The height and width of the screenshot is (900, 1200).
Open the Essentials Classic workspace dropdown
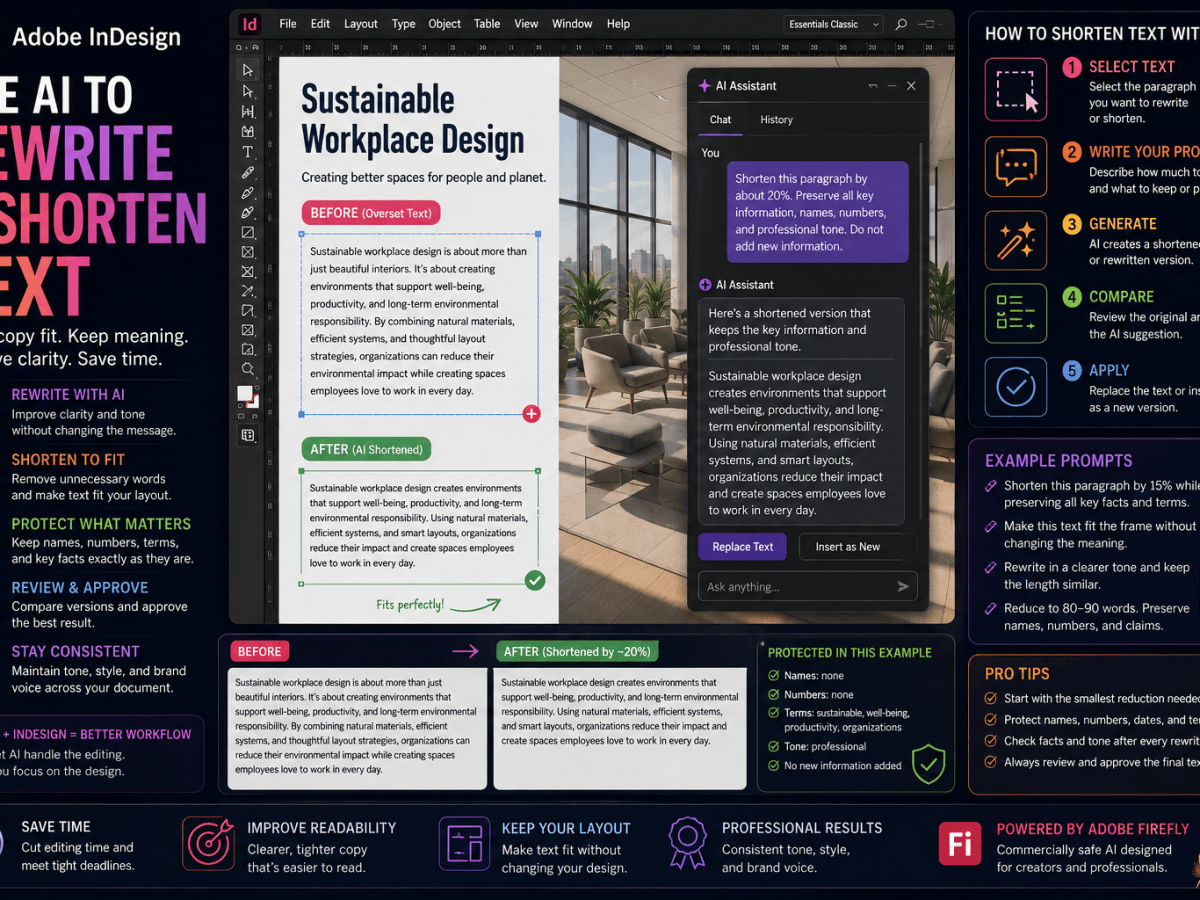pos(834,24)
